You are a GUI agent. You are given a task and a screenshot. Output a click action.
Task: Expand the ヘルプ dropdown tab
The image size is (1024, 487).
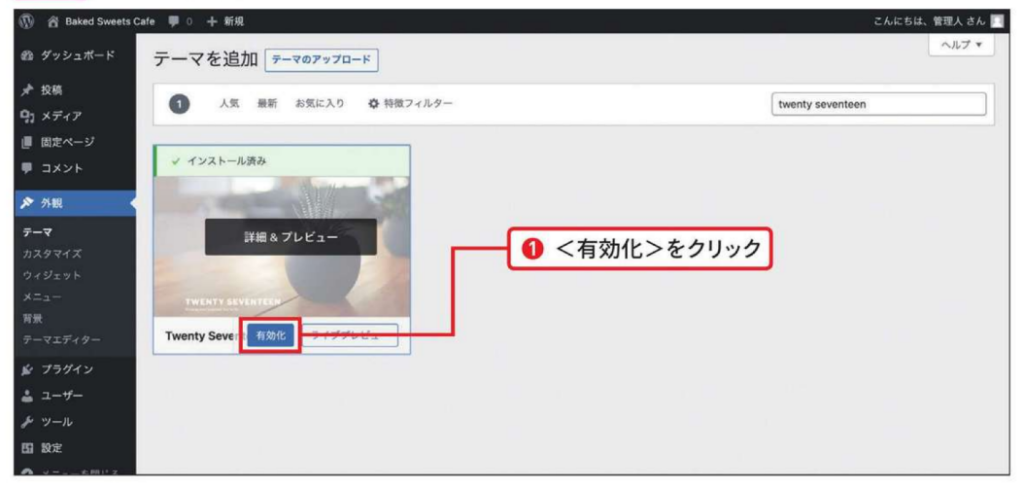pos(961,46)
